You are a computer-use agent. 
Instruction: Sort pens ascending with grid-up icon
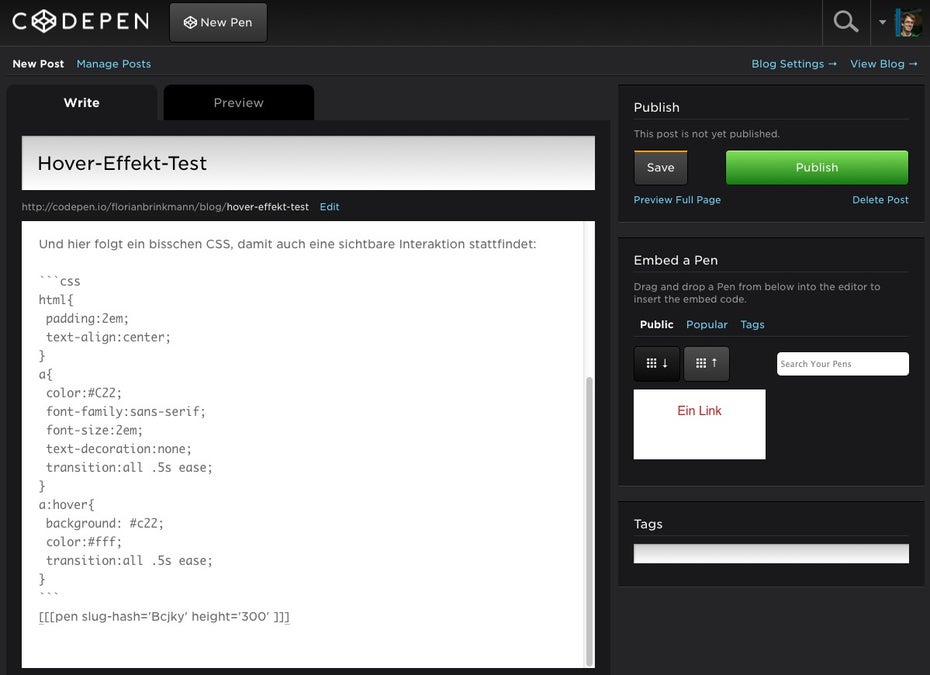coord(706,363)
